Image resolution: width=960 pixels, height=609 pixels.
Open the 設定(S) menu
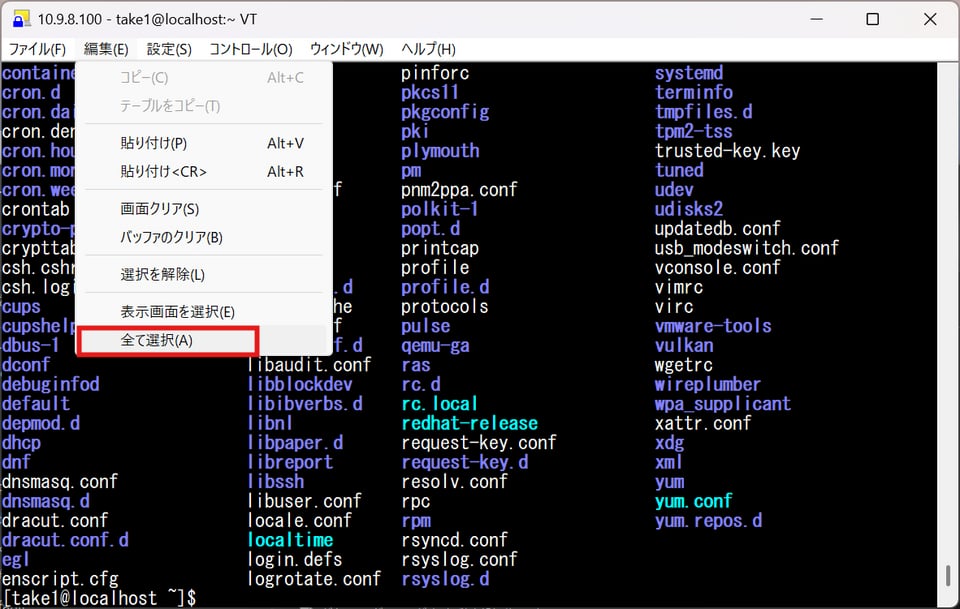[x=169, y=49]
